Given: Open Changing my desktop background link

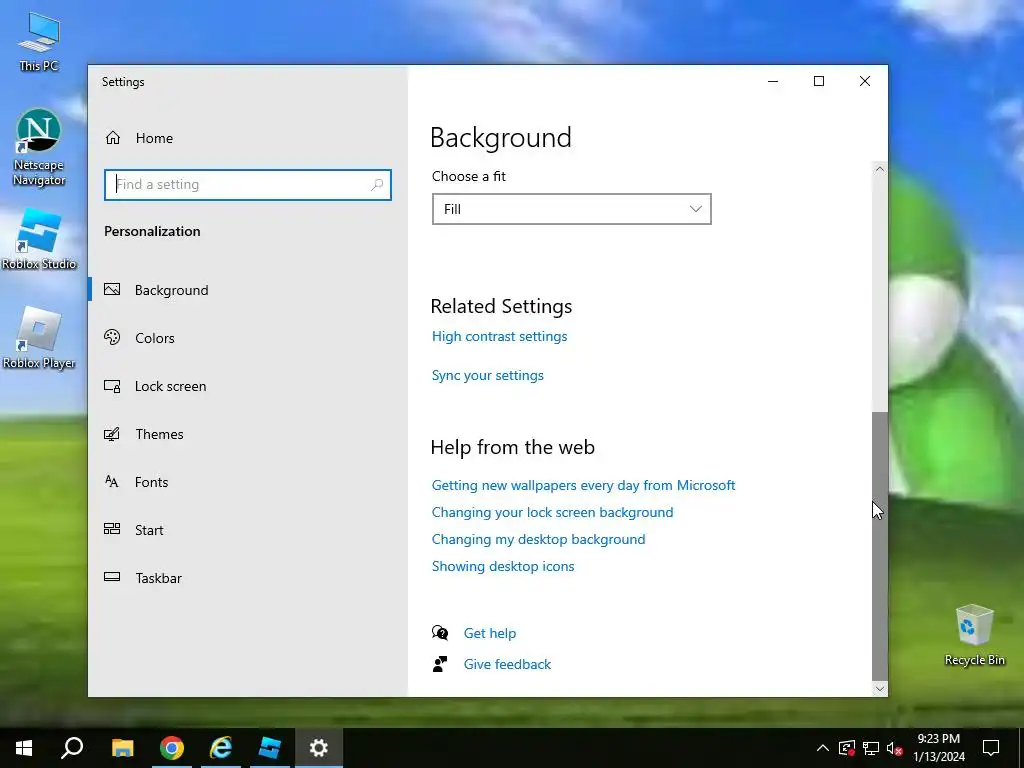Looking at the screenshot, I should coord(538,539).
